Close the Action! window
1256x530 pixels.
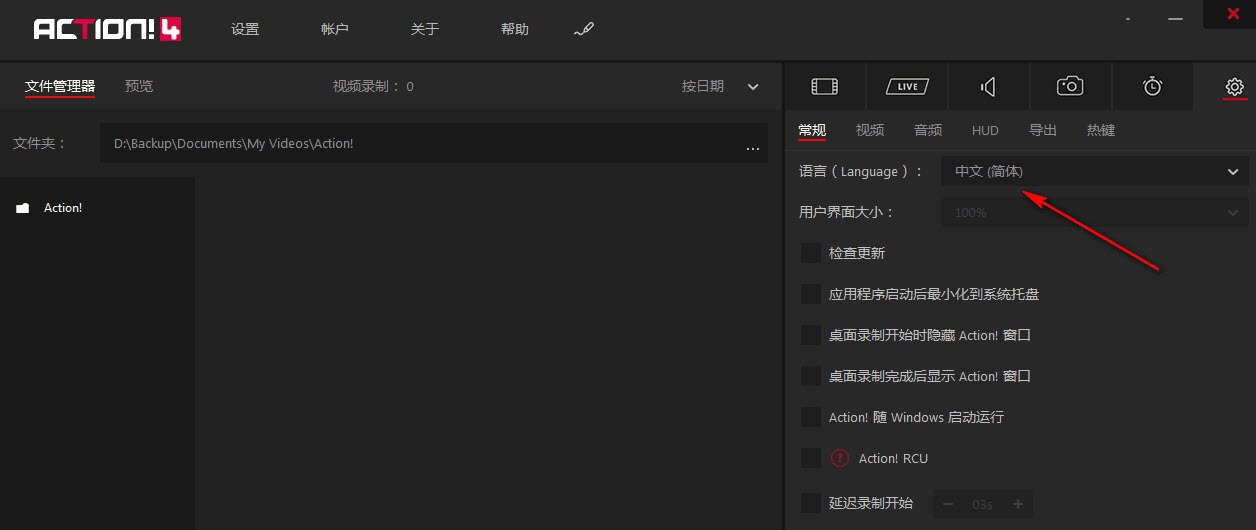[1234, 13]
